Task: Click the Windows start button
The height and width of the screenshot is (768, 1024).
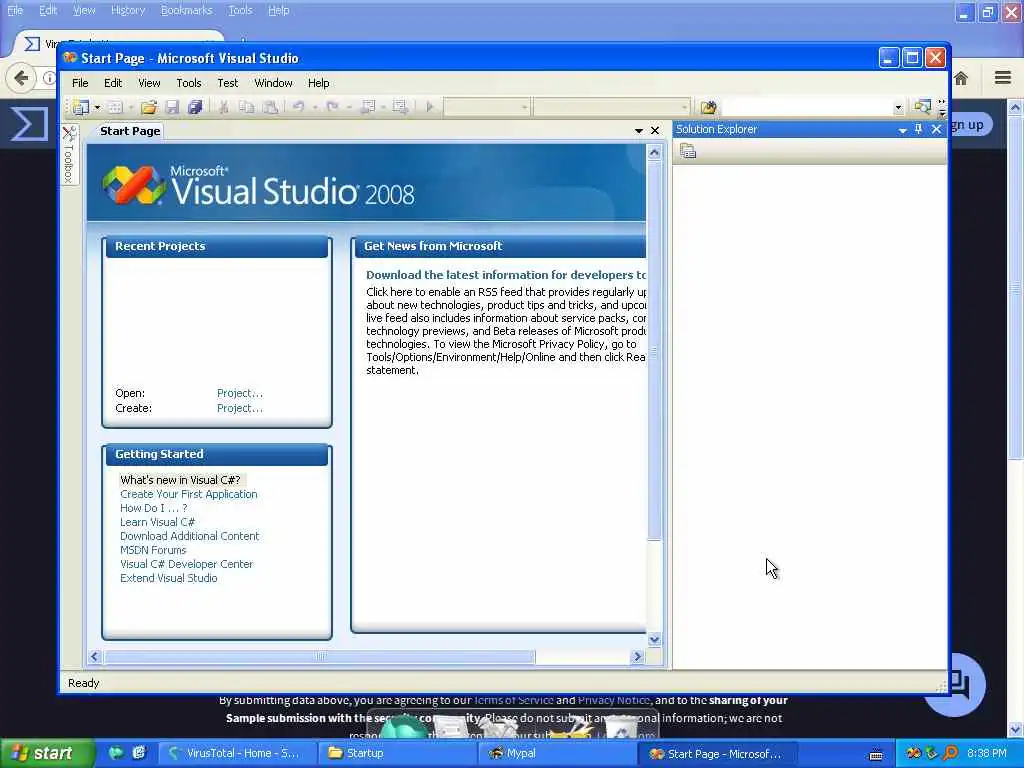Action: point(46,754)
